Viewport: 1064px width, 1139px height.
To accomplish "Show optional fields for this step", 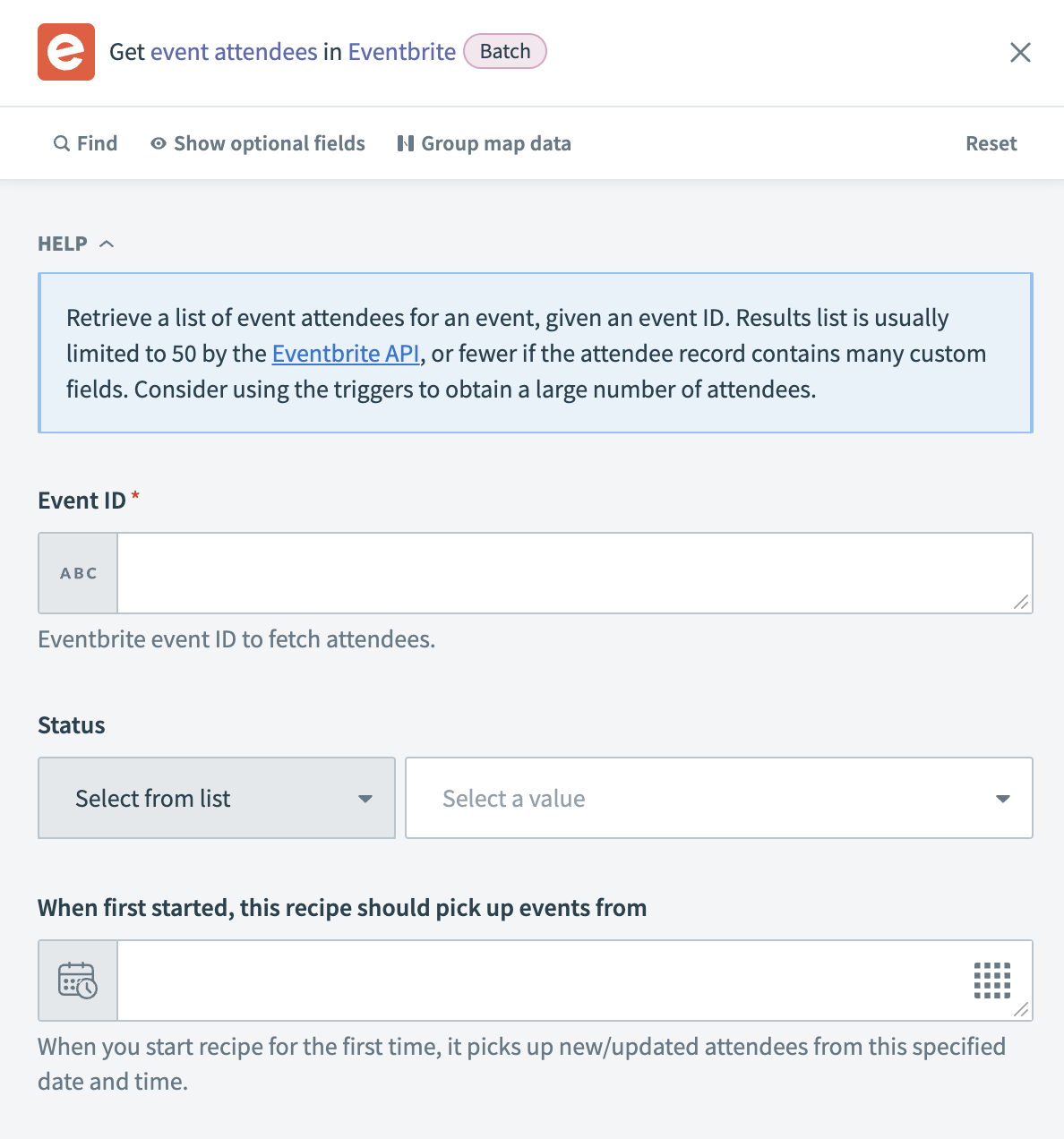I will 269,143.
